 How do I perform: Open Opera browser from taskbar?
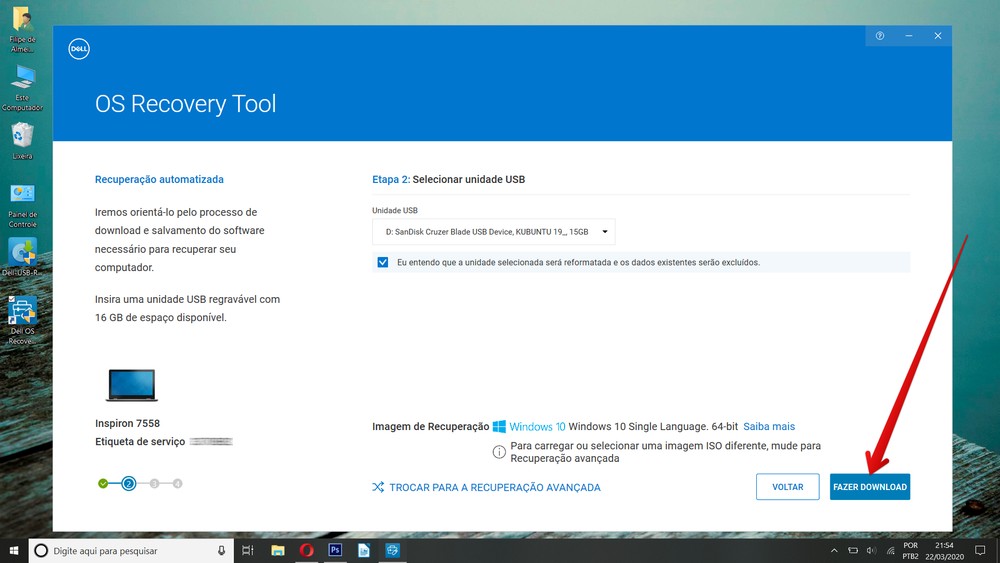[306, 551]
